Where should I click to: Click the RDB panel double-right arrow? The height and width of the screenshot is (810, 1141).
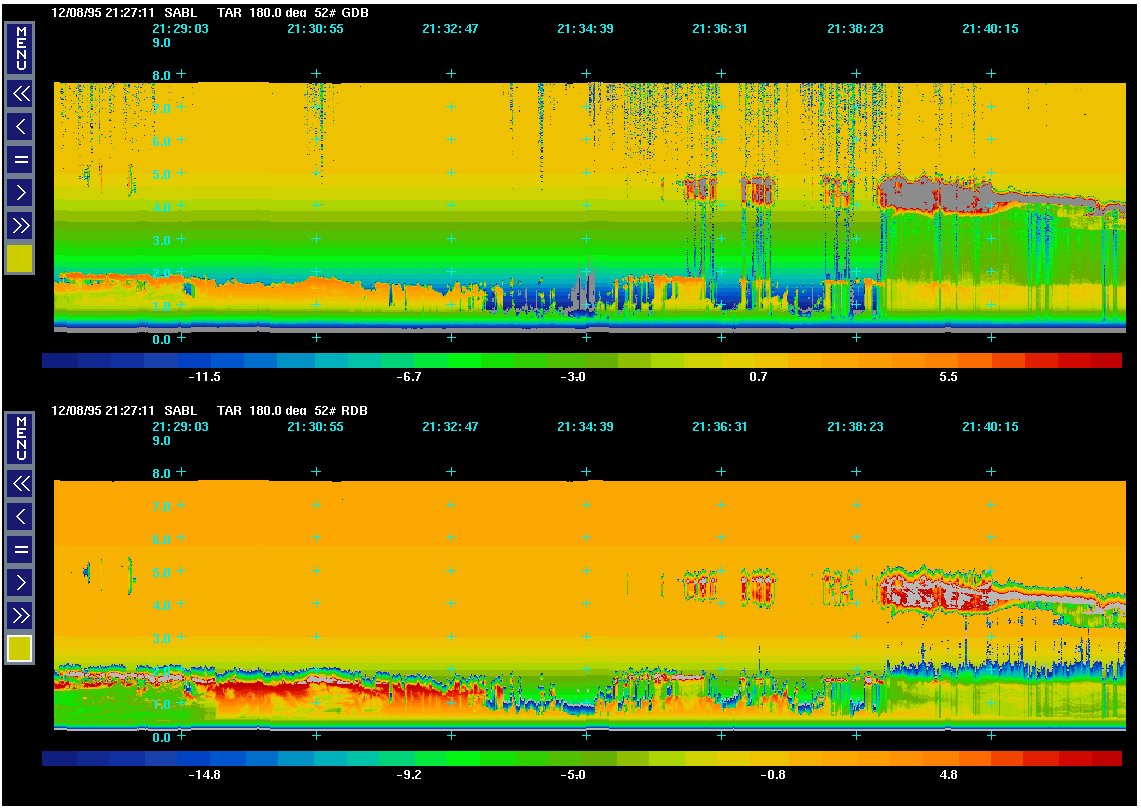[20, 615]
